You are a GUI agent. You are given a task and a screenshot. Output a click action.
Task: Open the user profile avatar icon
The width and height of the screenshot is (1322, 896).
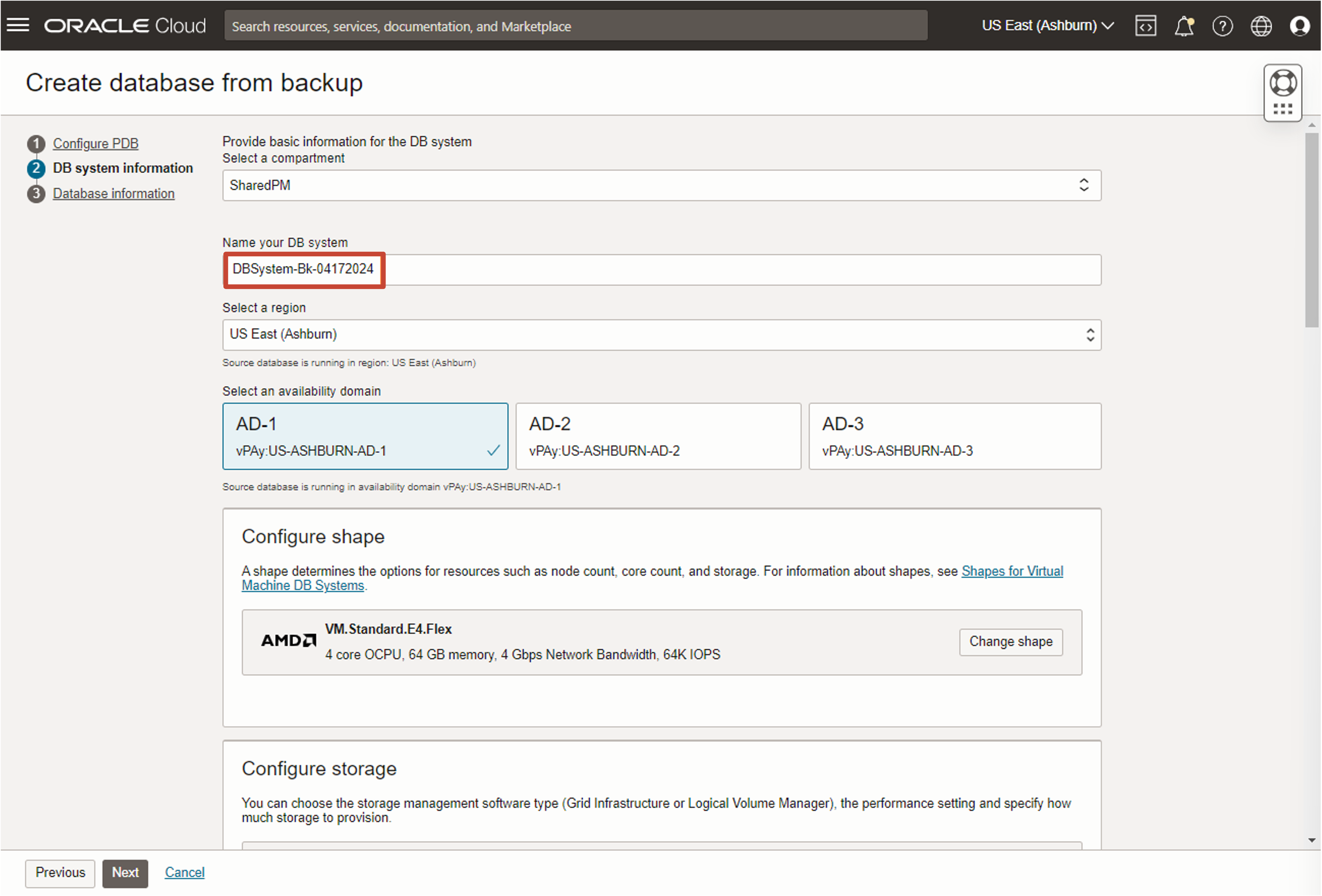(x=1299, y=25)
